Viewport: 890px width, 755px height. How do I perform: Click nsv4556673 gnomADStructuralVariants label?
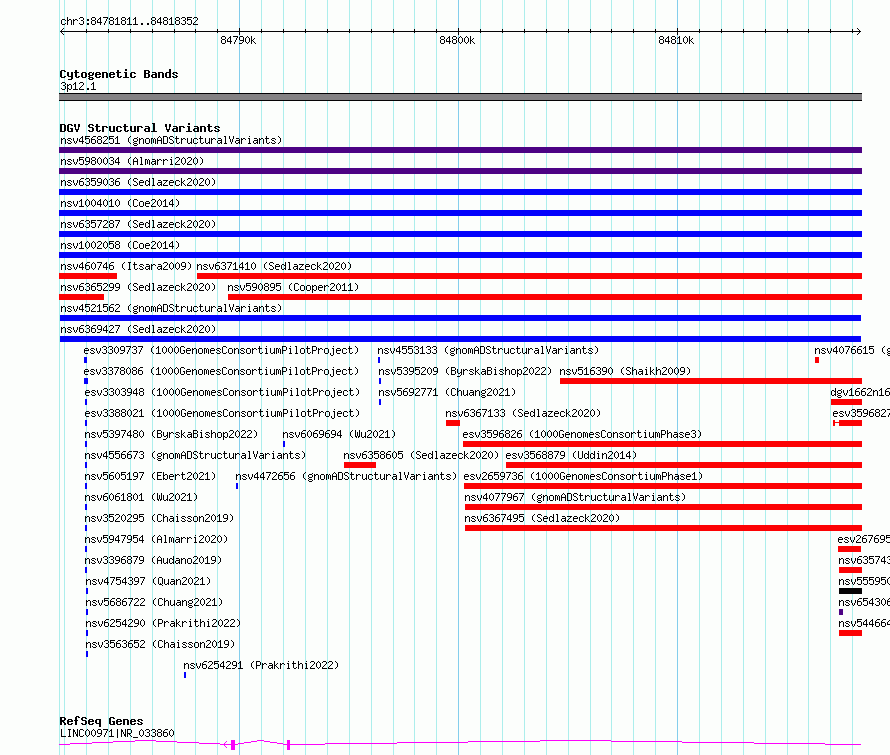pyautogui.click(x=195, y=455)
